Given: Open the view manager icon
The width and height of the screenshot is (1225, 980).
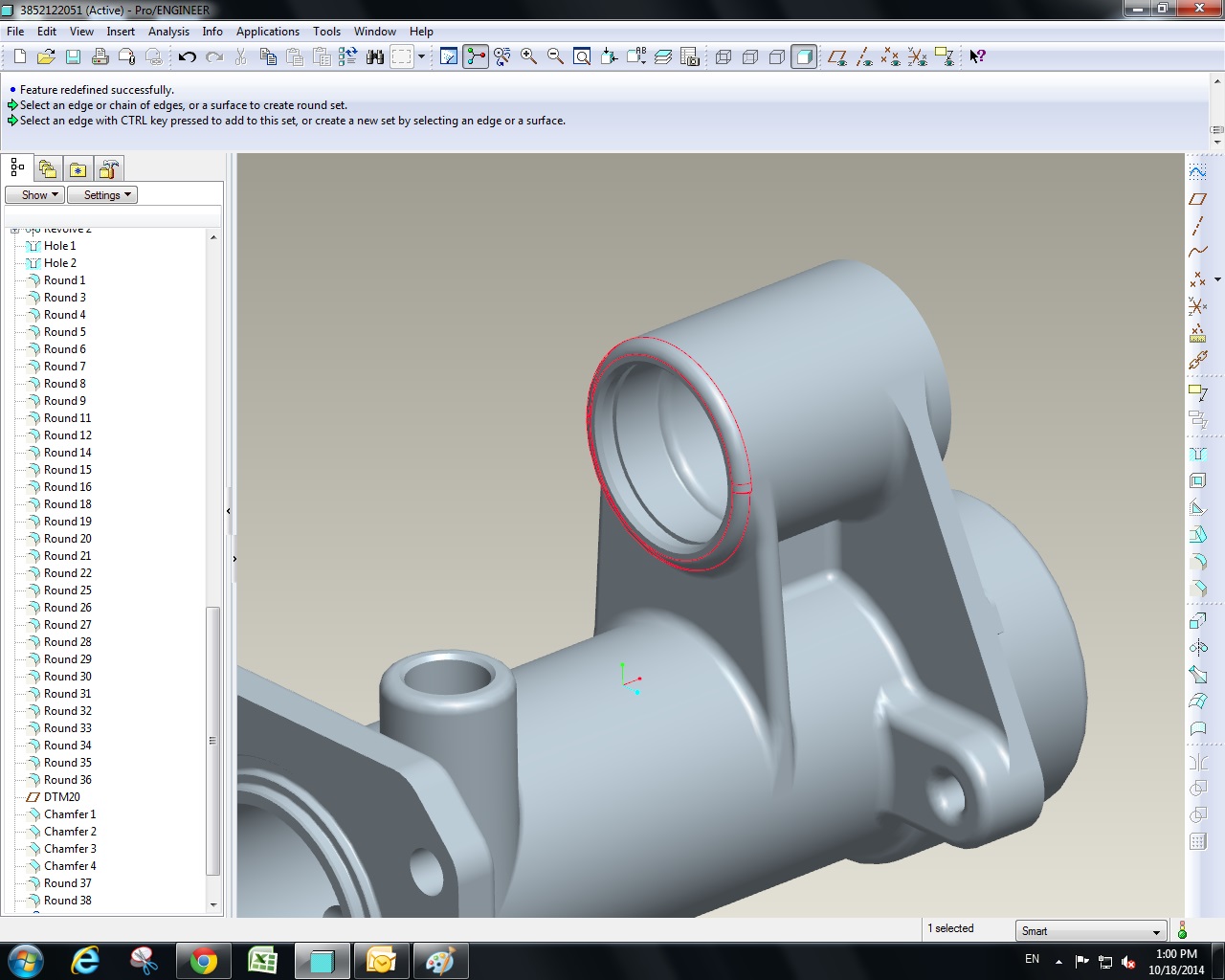Looking at the screenshot, I should pos(690,56).
